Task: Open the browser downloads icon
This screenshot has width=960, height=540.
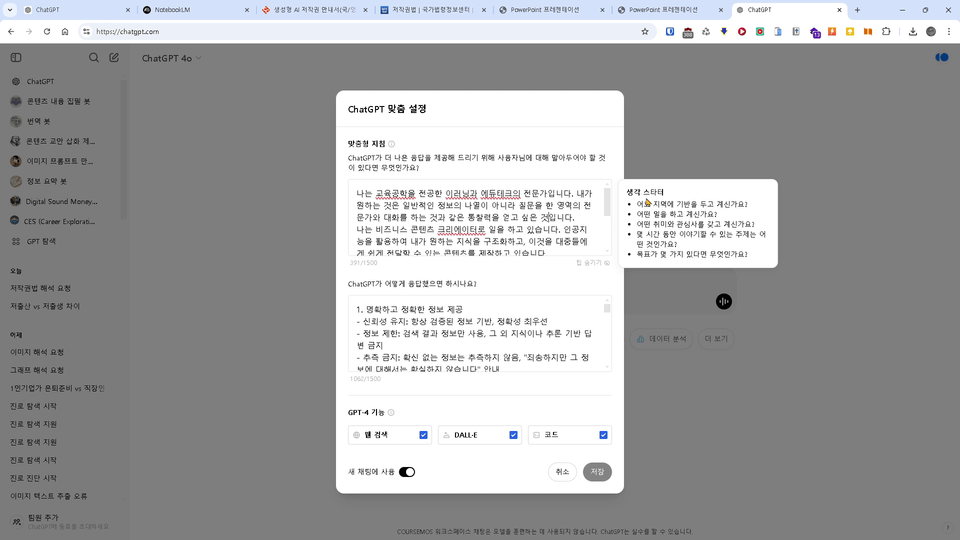Action: (913, 32)
